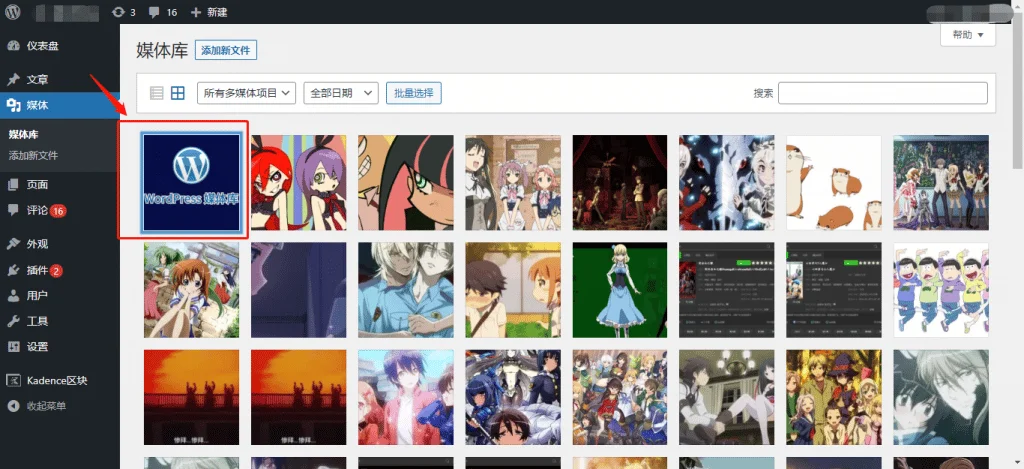Switch to grid view icon

click(178, 93)
